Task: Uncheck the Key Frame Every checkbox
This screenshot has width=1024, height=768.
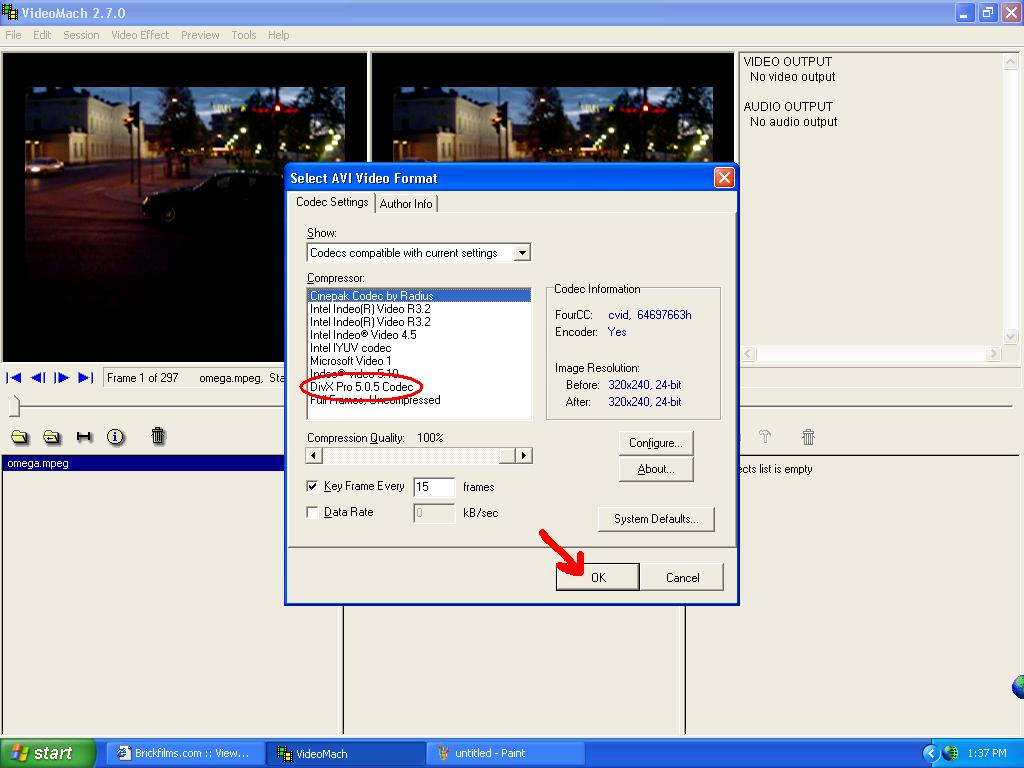Action: (x=313, y=487)
